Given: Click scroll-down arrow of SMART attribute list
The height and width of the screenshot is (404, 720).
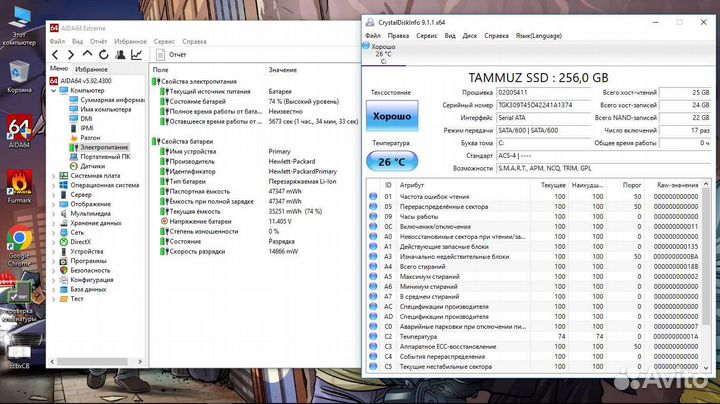Looking at the screenshot, I should (x=706, y=367).
